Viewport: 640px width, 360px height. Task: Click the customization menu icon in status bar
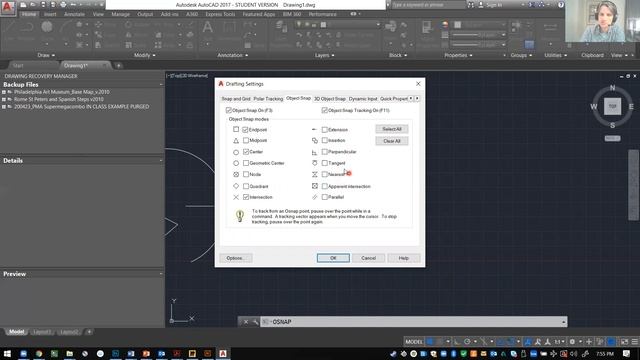[635, 341]
